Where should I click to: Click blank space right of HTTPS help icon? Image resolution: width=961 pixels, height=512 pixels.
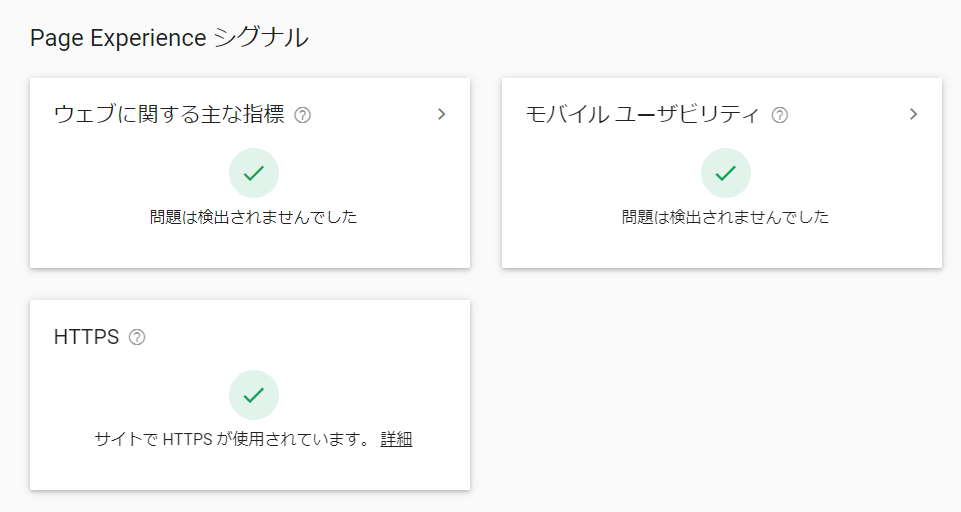click(x=300, y=338)
